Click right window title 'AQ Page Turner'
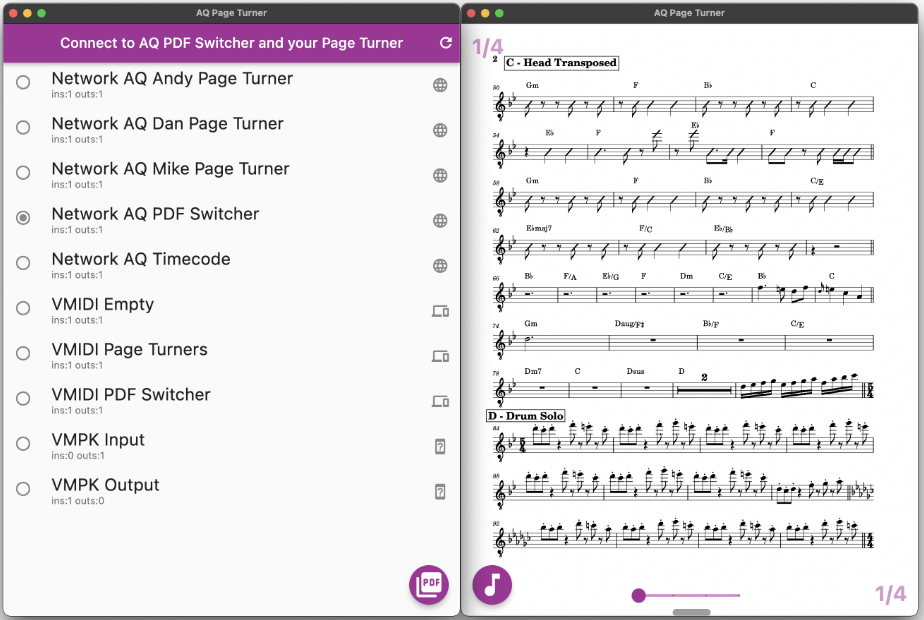Image resolution: width=924 pixels, height=620 pixels. click(689, 13)
